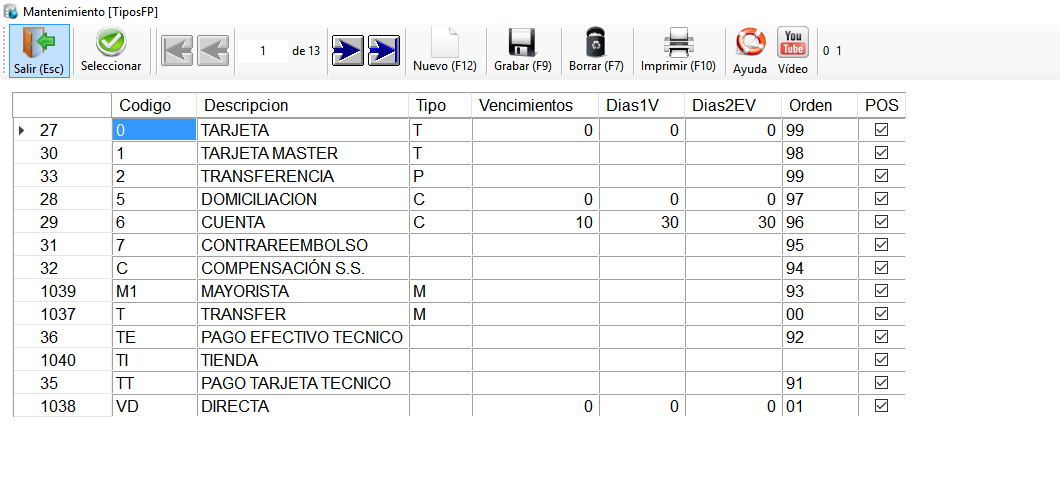The width and height of the screenshot is (1060, 503).
Task: Click row header 1039
Action: pos(62,291)
